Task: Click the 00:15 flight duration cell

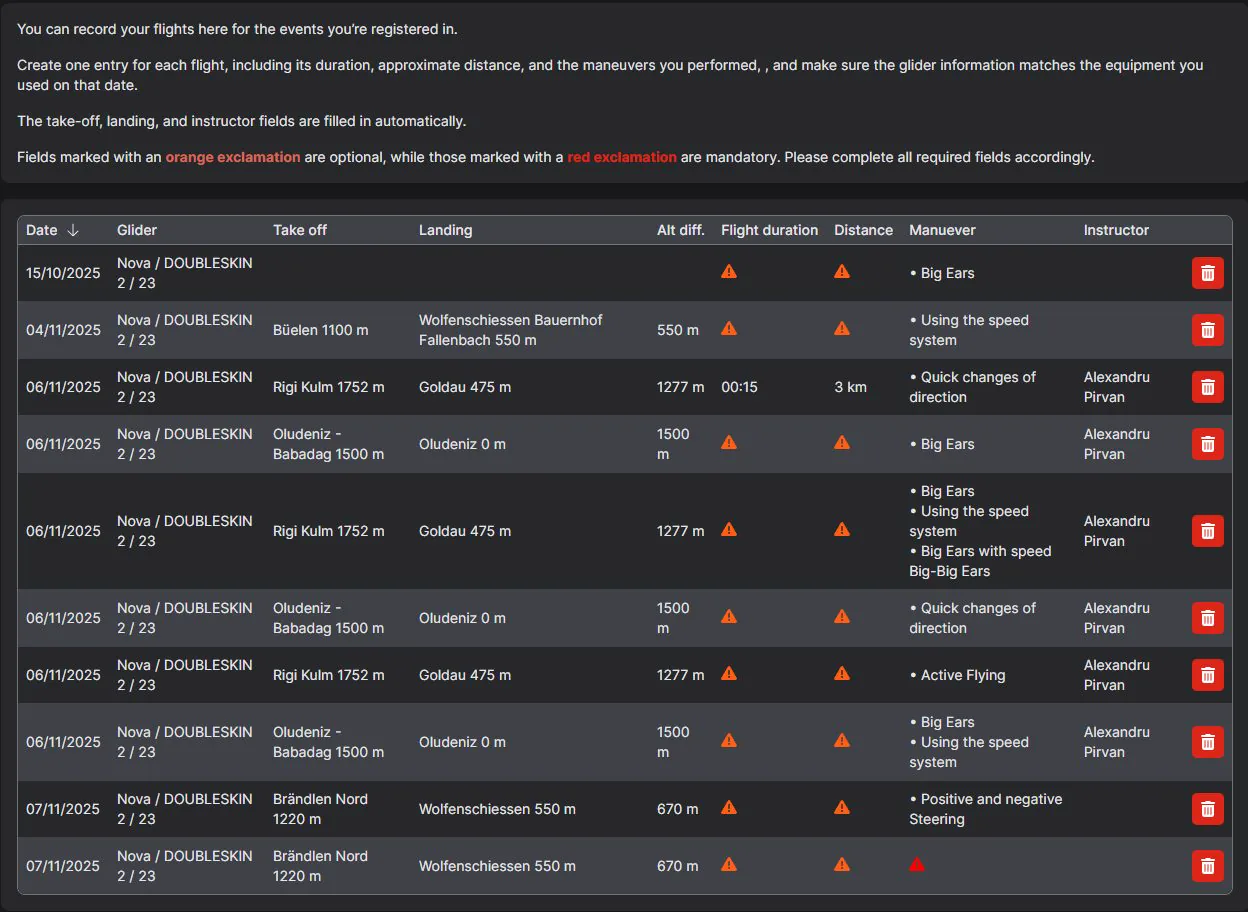Action: tap(739, 387)
